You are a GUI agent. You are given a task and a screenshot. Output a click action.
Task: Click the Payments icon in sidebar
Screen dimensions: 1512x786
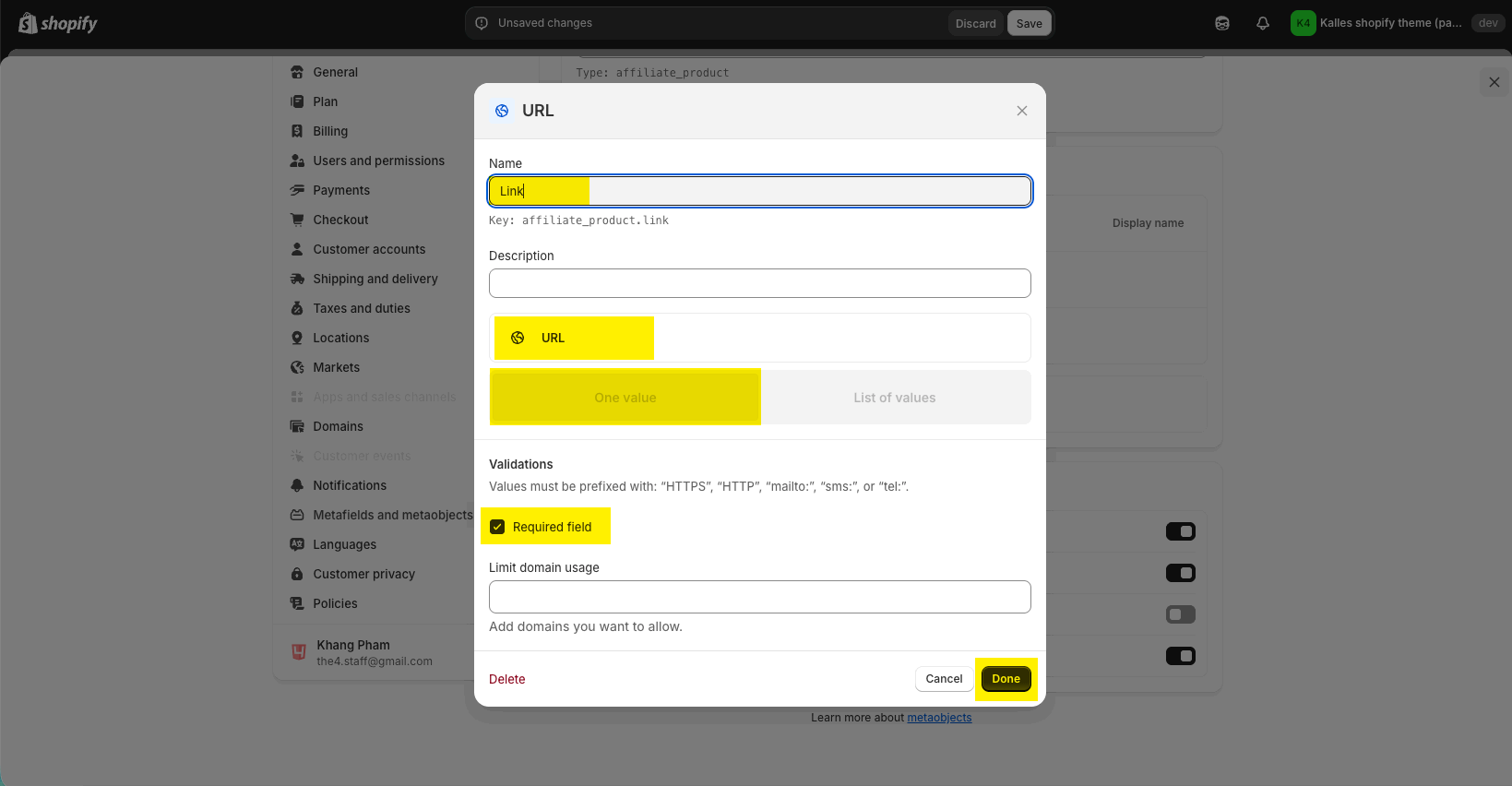click(x=297, y=190)
